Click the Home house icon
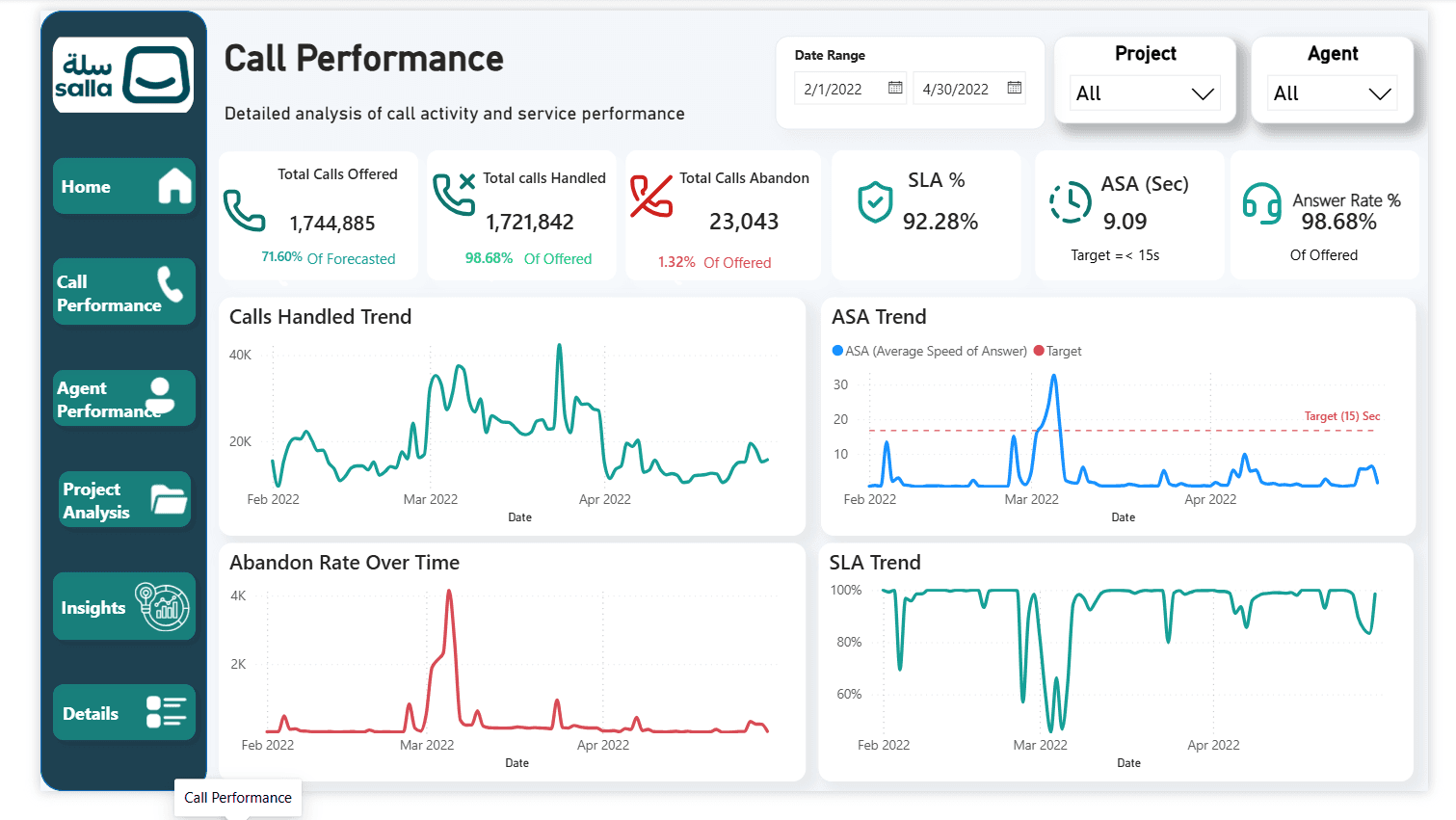The width and height of the screenshot is (1456, 820). click(x=174, y=185)
